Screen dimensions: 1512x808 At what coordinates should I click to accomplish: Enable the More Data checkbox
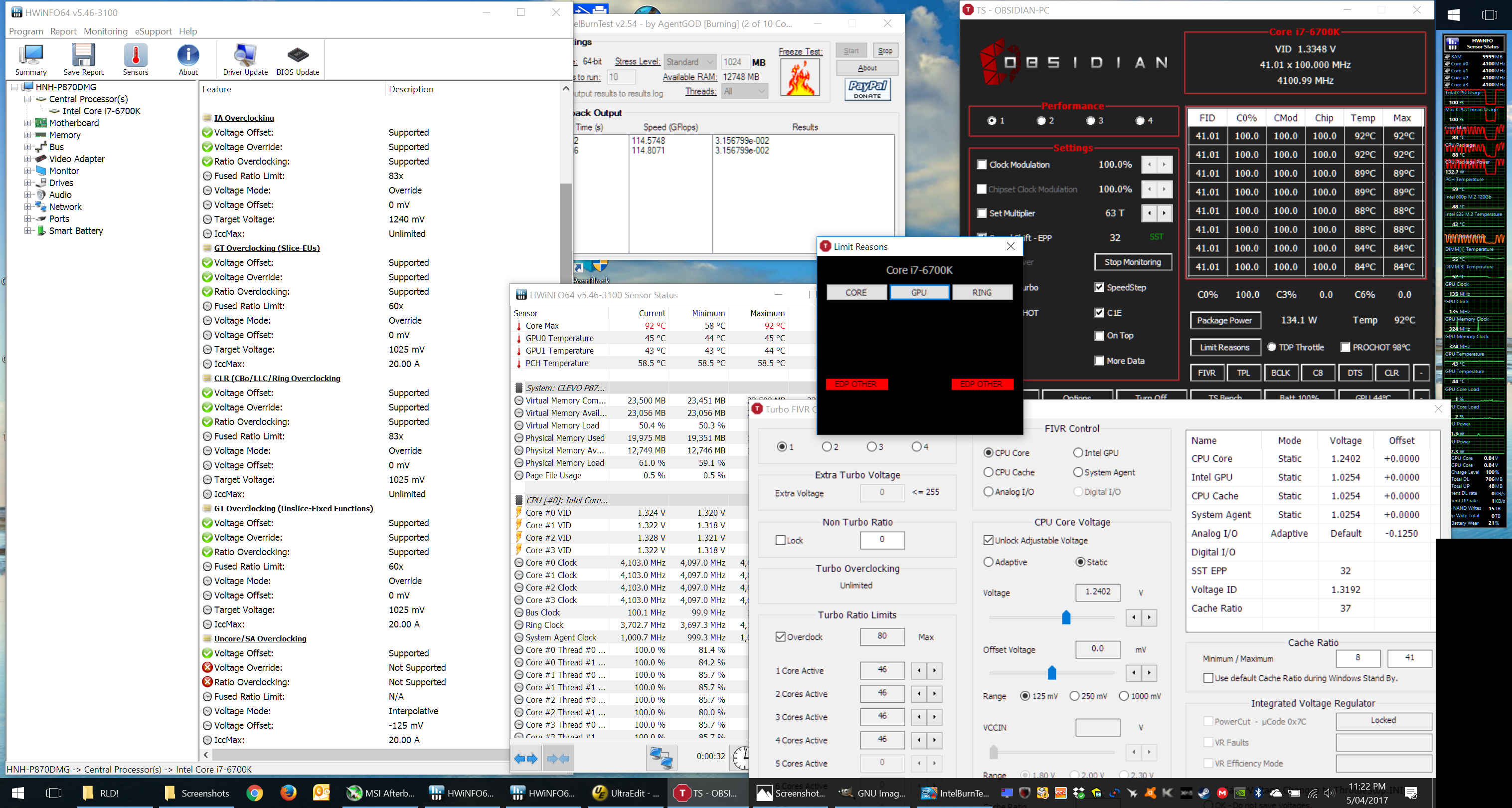[x=1099, y=361]
